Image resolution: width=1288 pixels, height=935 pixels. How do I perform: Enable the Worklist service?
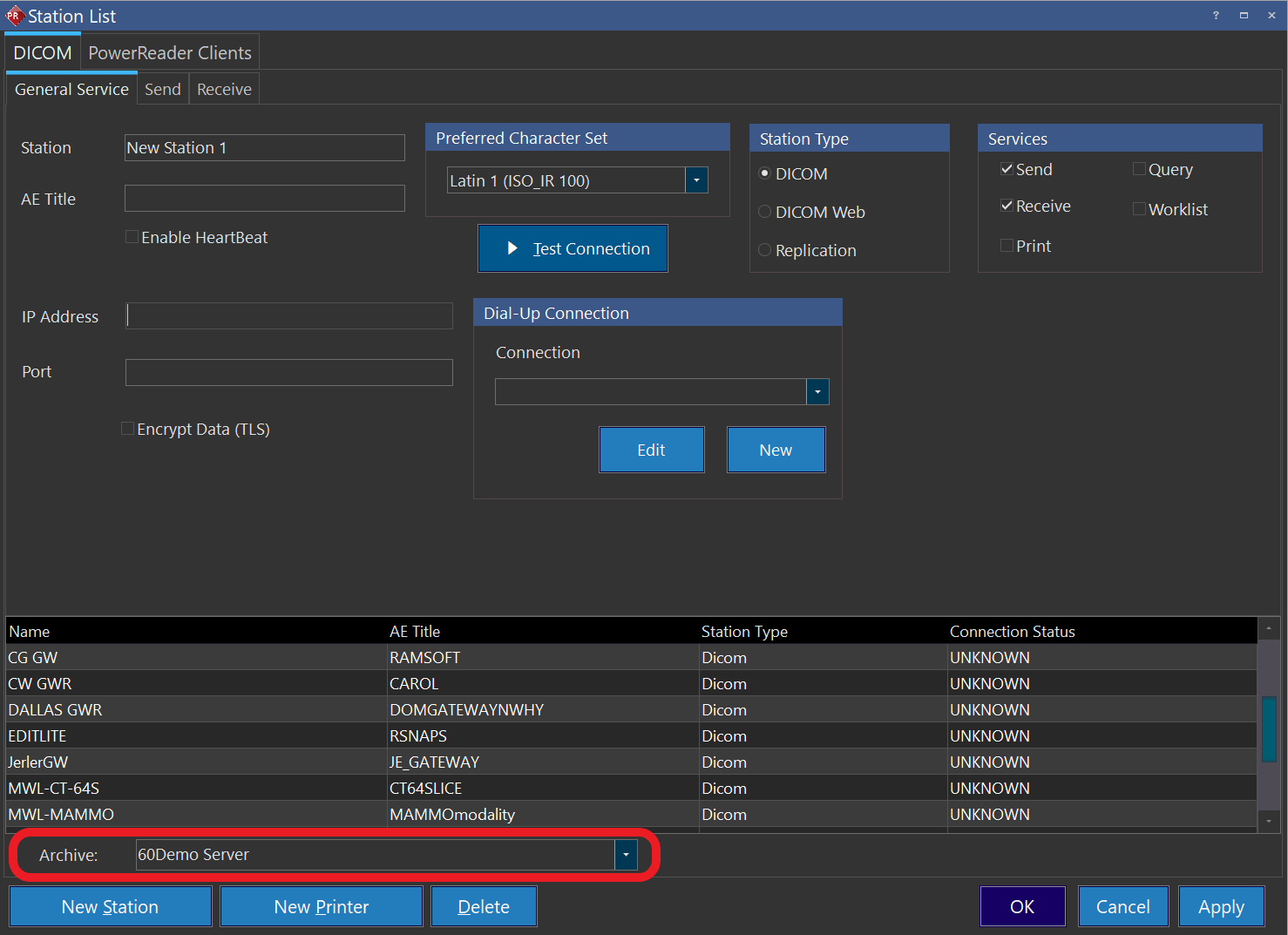[1139, 208]
